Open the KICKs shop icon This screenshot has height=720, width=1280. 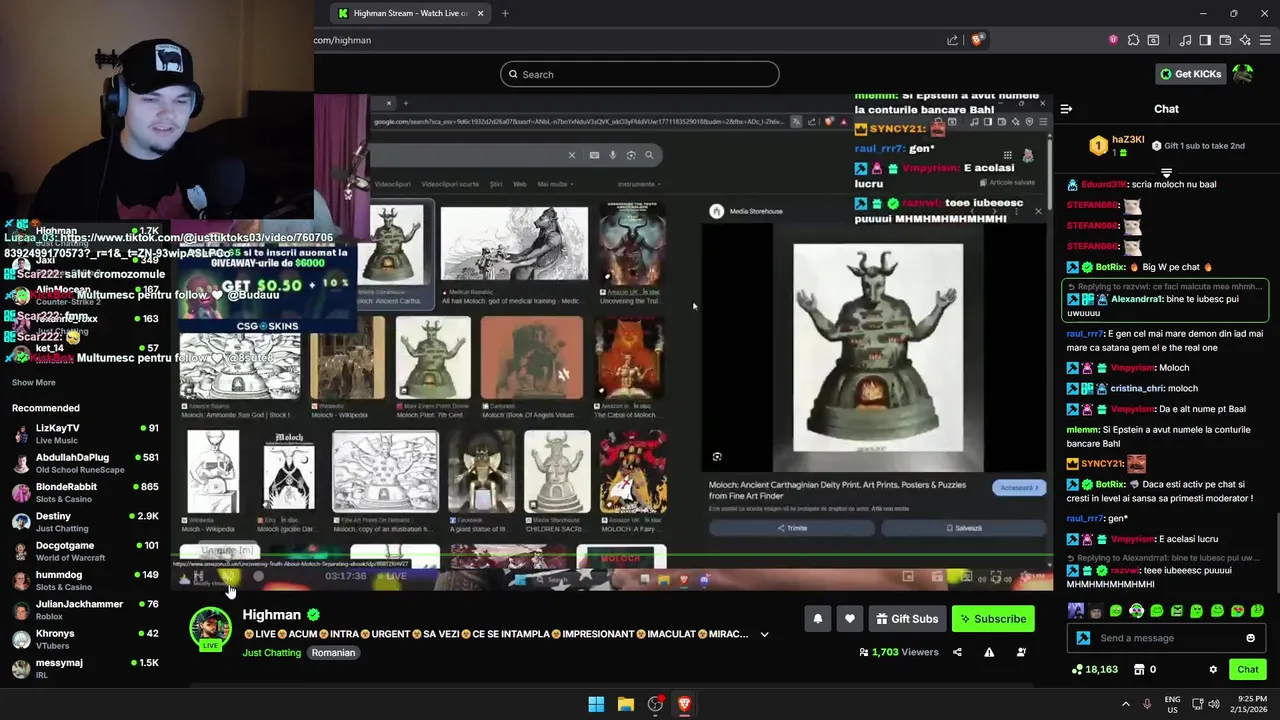point(1138,669)
